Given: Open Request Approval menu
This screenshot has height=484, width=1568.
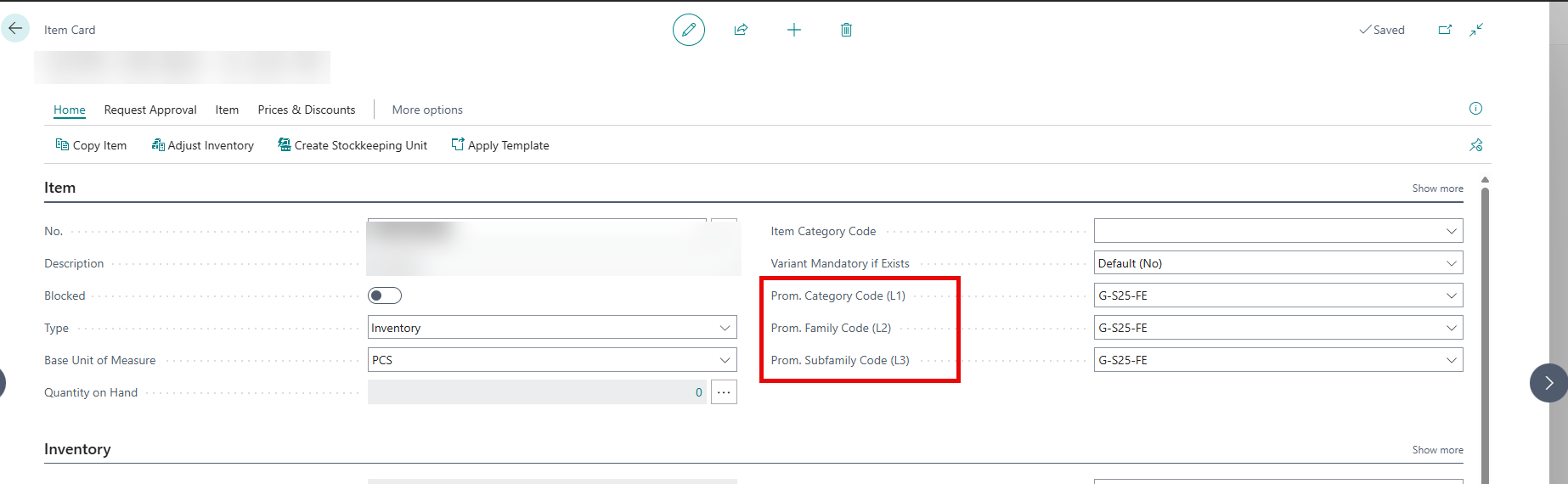Looking at the screenshot, I should (x=150, y=110).
